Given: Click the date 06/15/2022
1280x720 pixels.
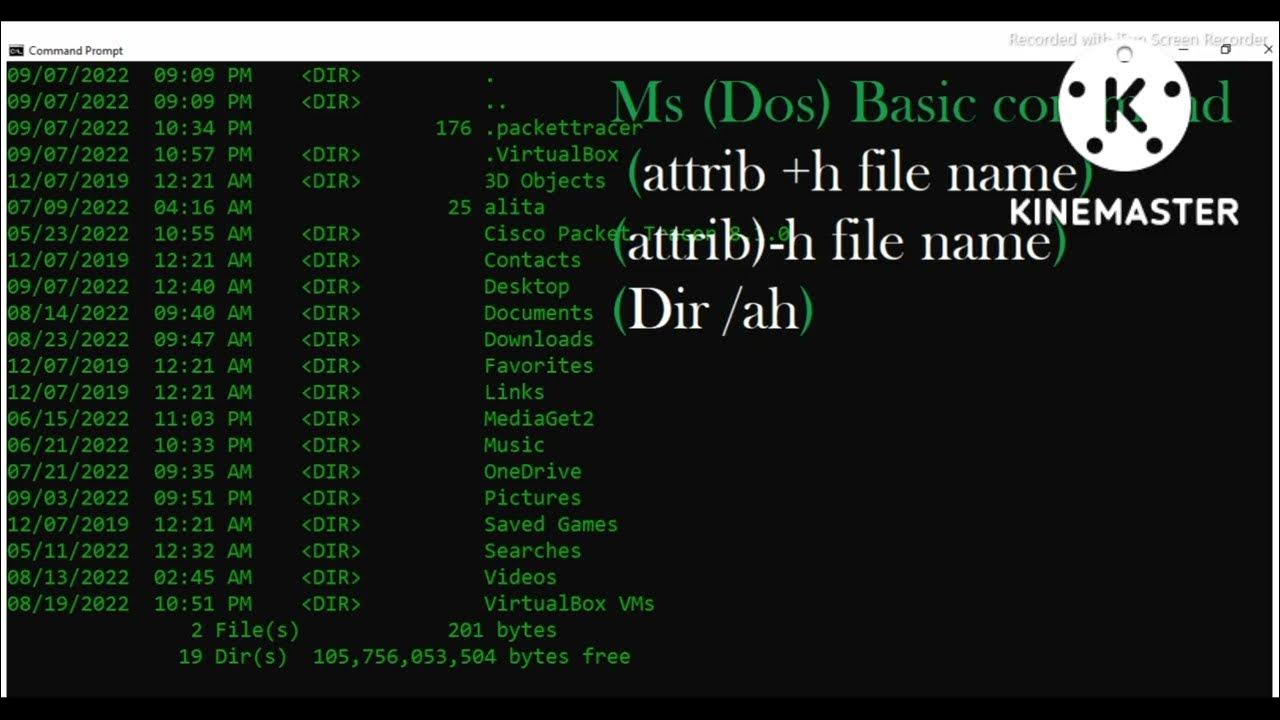Looking at the screenshot, I should [68, 418].
